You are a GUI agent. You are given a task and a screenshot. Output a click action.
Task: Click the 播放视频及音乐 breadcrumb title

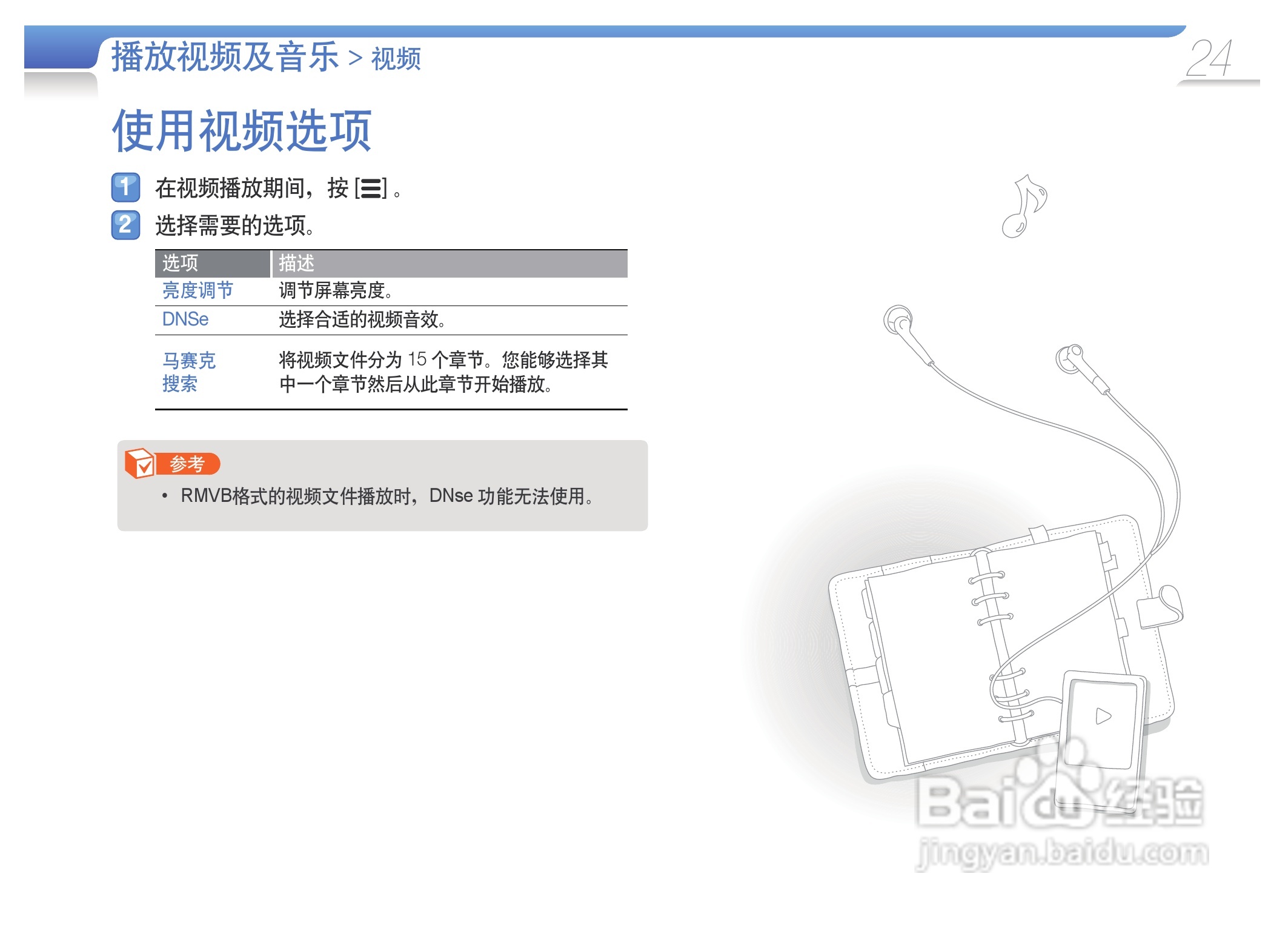click(x=225, y=58)
